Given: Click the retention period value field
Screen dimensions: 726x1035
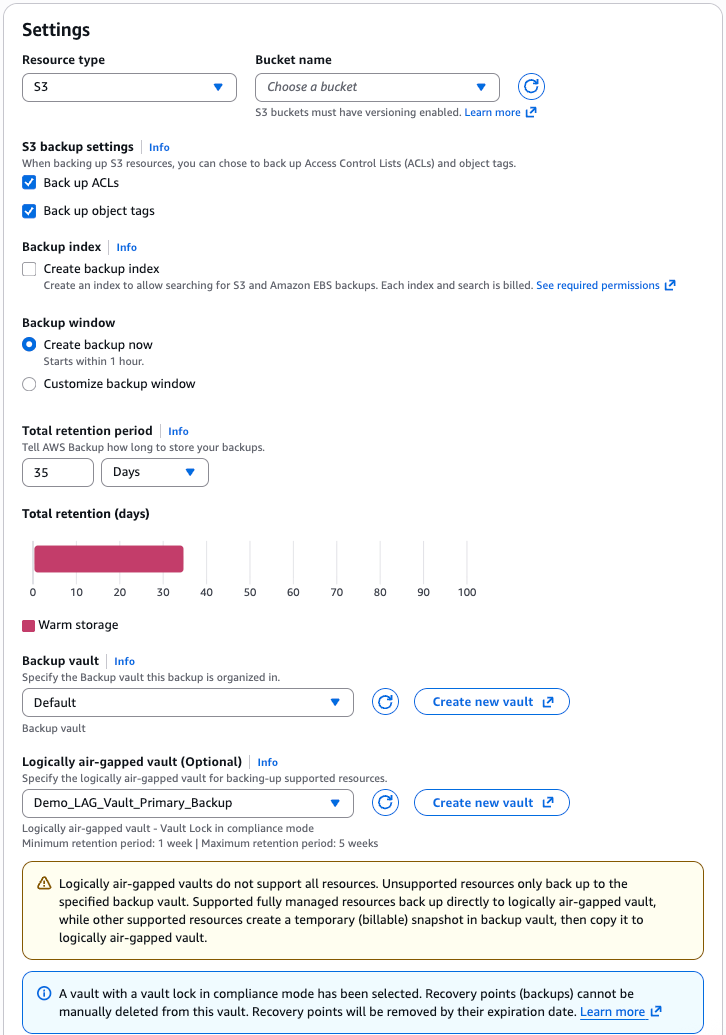Looking at the screenshot, I should coord(57,472).
